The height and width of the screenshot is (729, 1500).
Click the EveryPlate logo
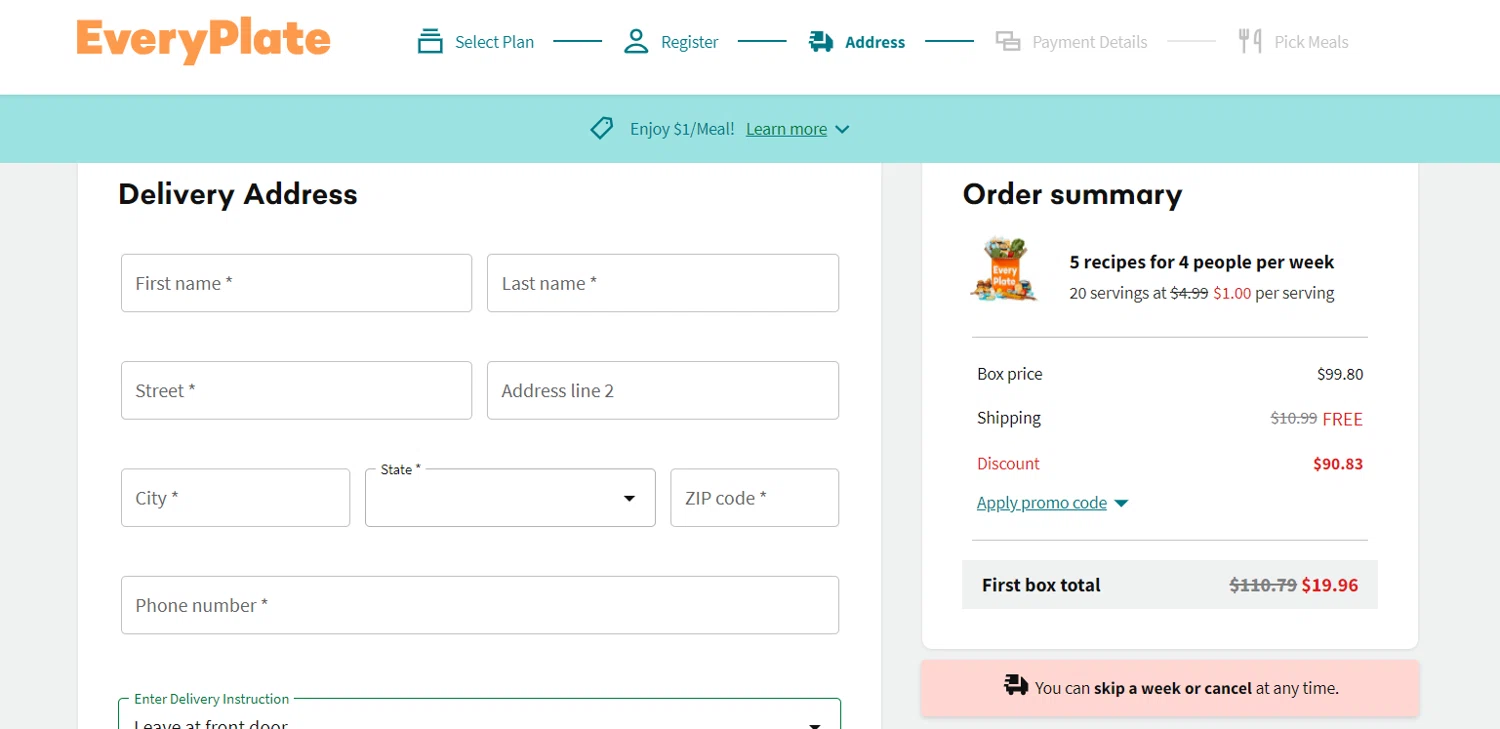pos(203,40)
